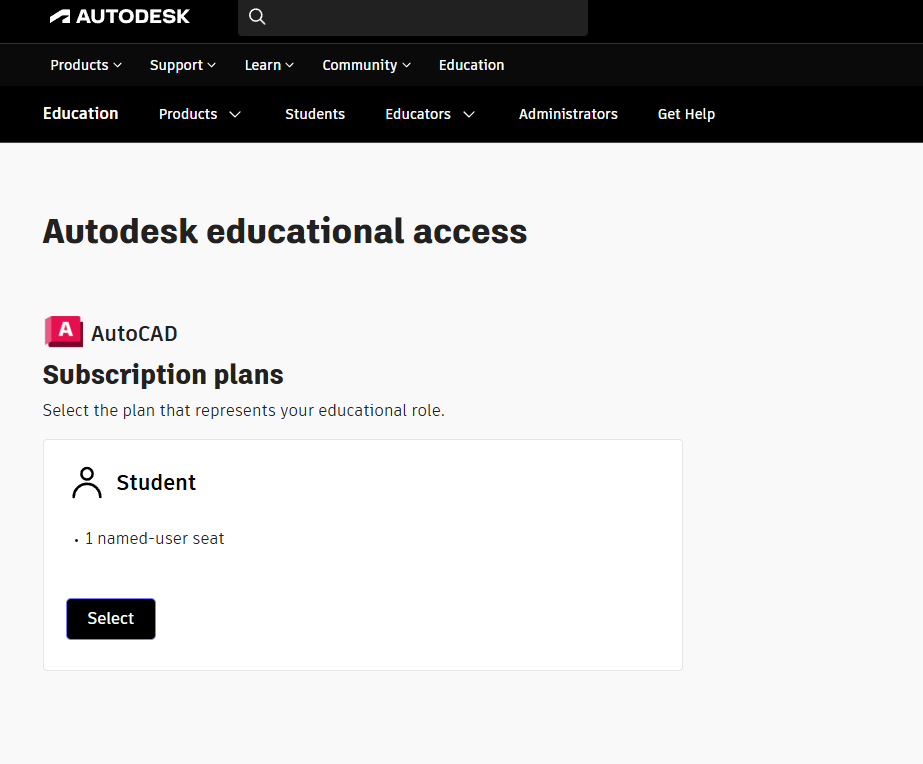Open the Community dropdown

[366, 65]
